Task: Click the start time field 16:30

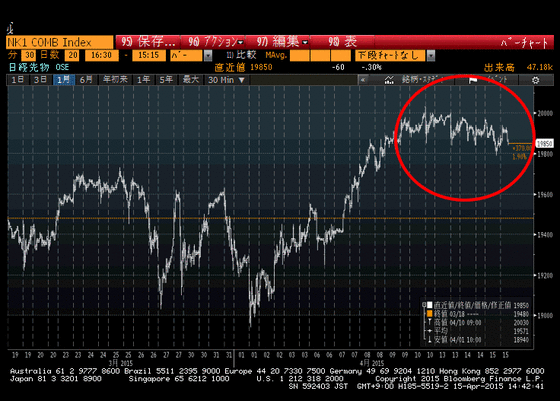Action: [x=101, y=55]
